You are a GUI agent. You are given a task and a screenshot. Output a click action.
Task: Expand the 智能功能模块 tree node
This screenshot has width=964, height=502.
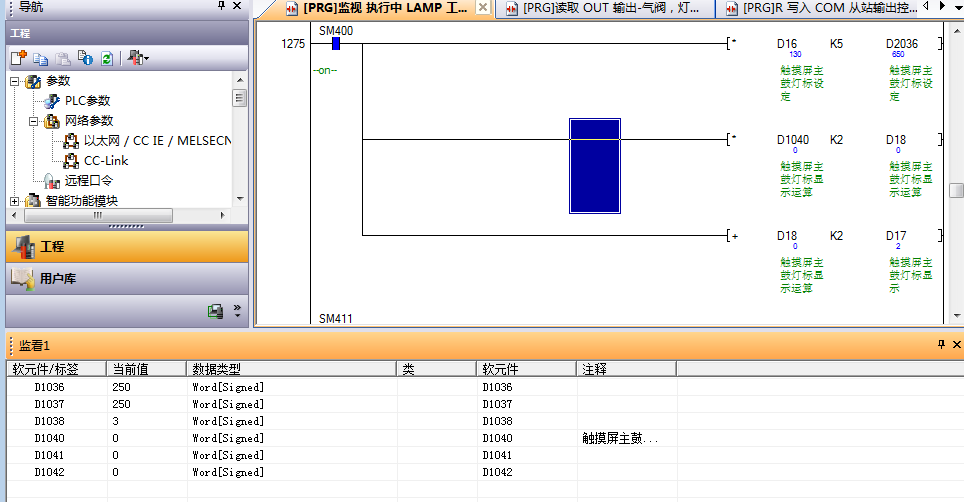pyautogui.click(x=15, y=200)
